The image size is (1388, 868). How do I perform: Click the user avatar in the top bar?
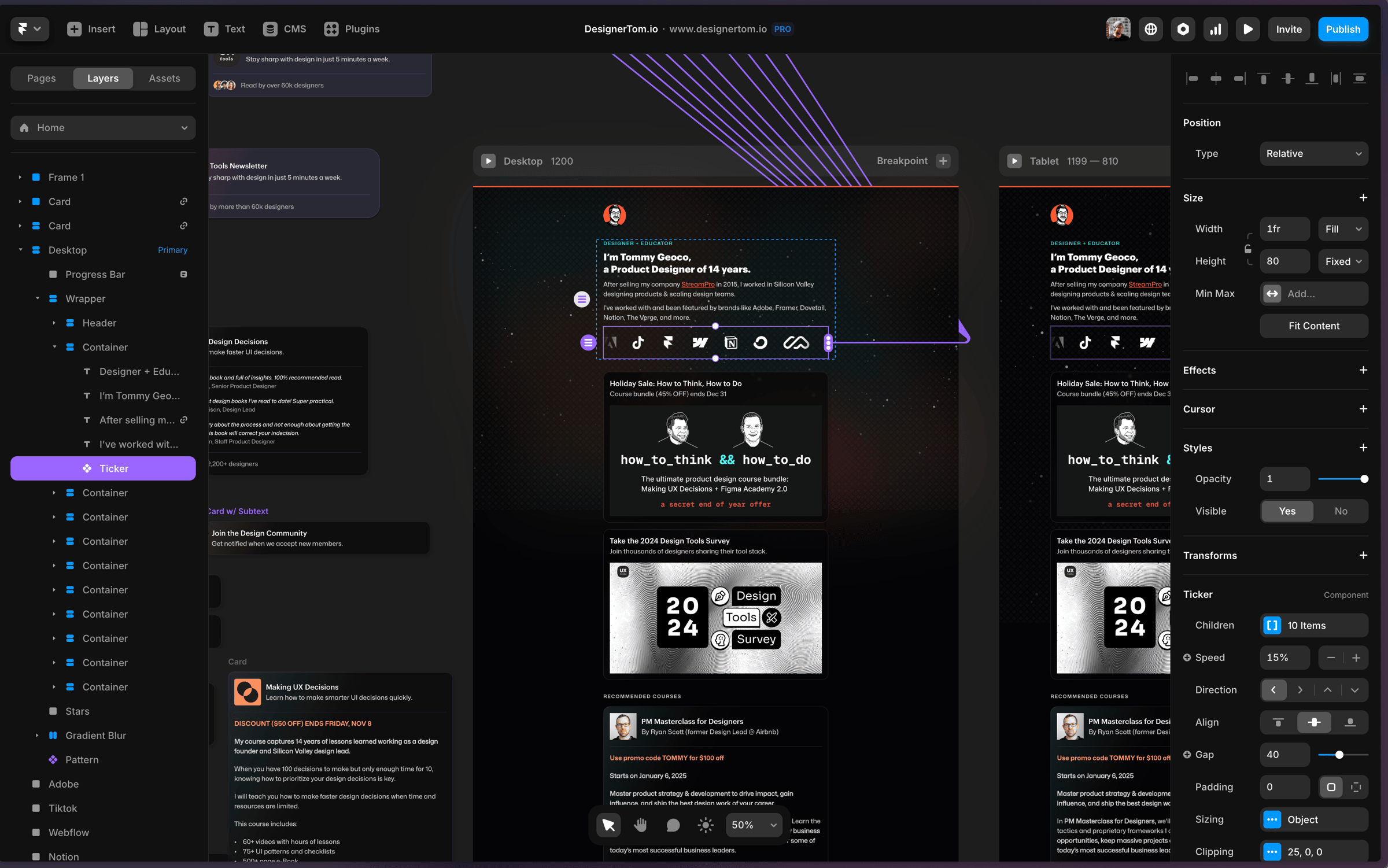pos(1118,29)
